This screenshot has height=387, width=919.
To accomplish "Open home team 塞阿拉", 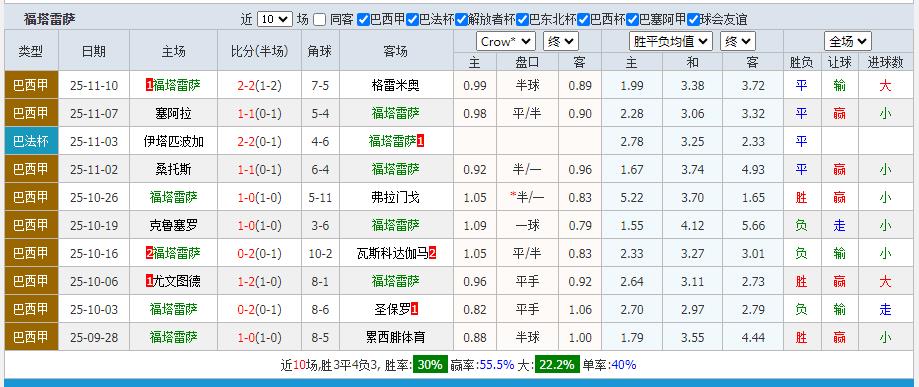I will [x=173, y=113].
